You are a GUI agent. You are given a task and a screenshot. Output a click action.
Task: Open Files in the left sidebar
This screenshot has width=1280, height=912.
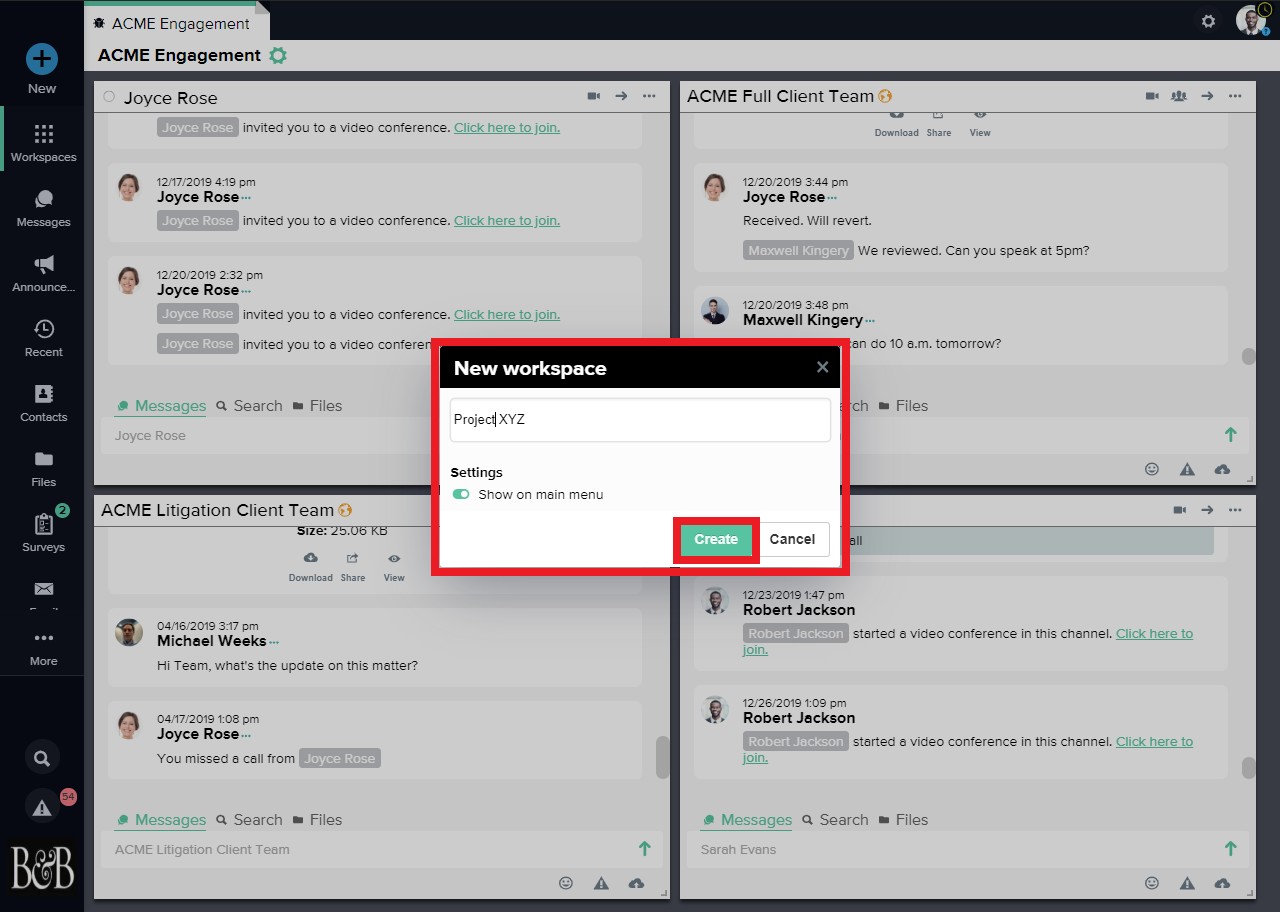(x=43, y=468)
